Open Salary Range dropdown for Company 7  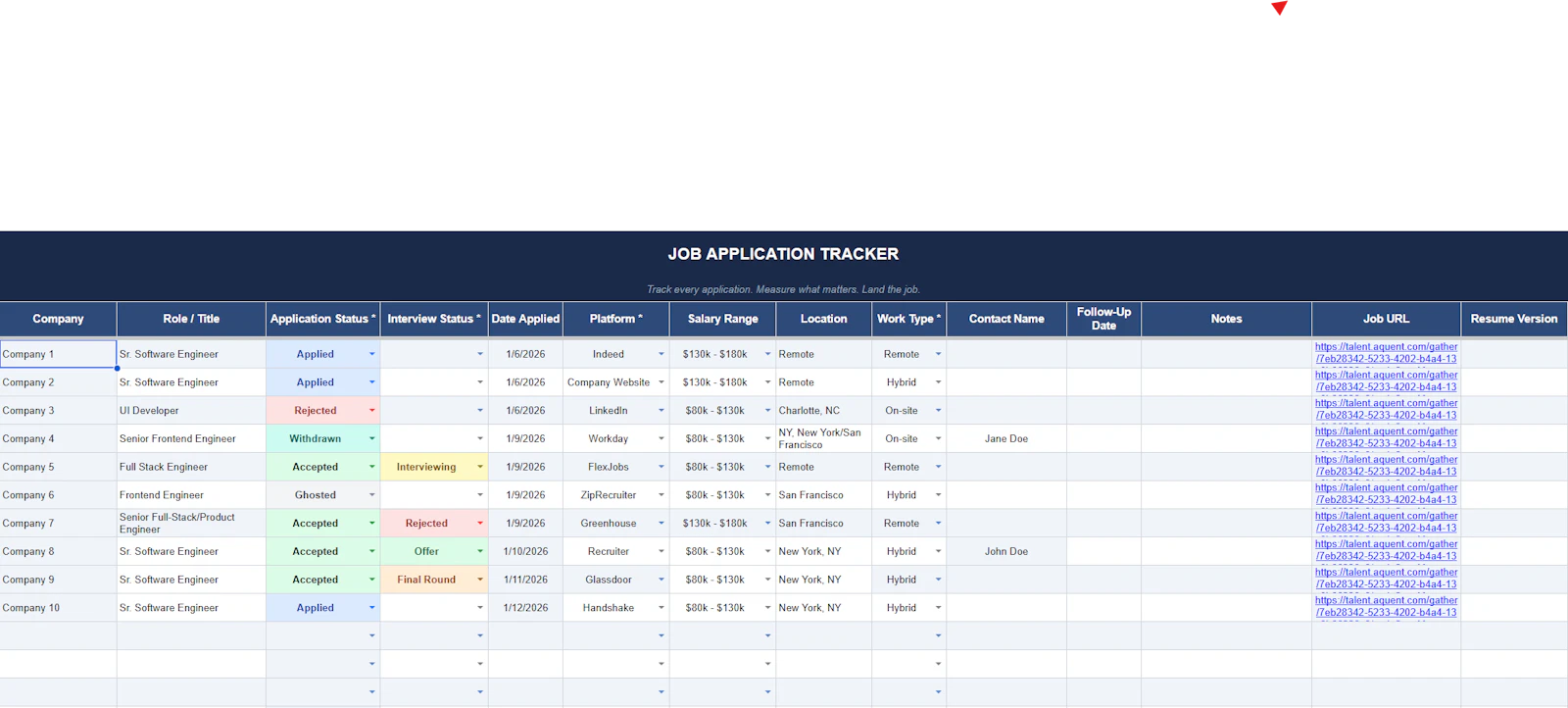pyautogui.click(x=767, y=524)
